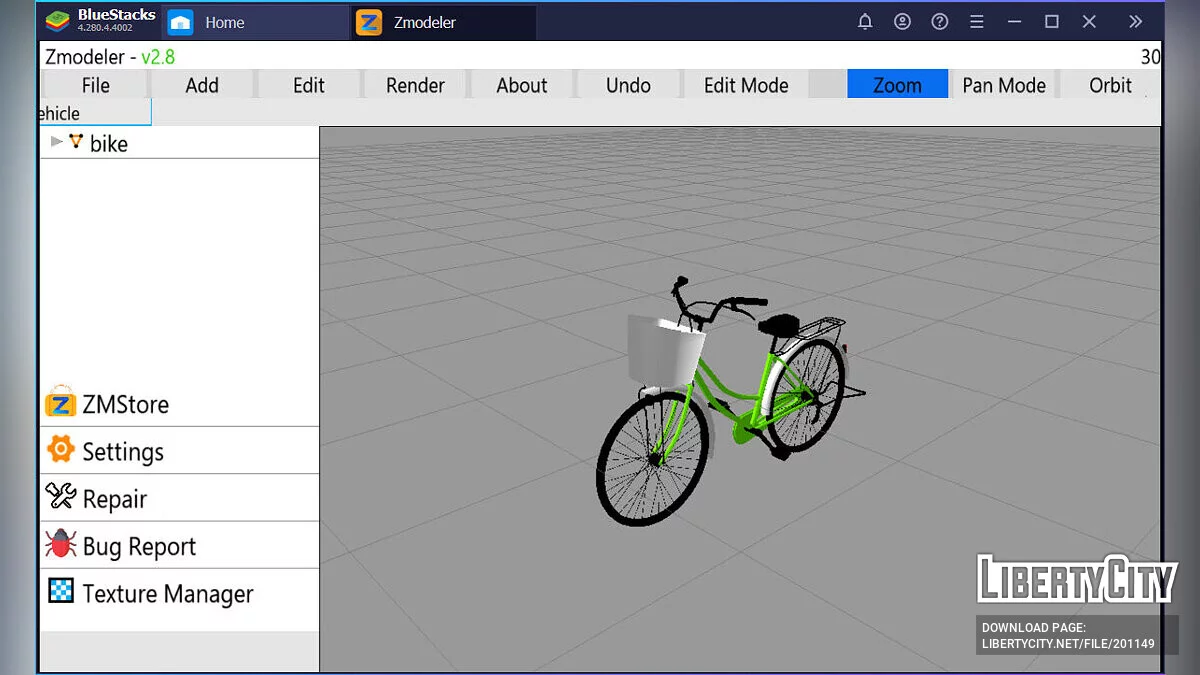The height and width of the screenshot is (675, 1200).
Task: Expand the bike tree item
Action: (x=57, y=142)
